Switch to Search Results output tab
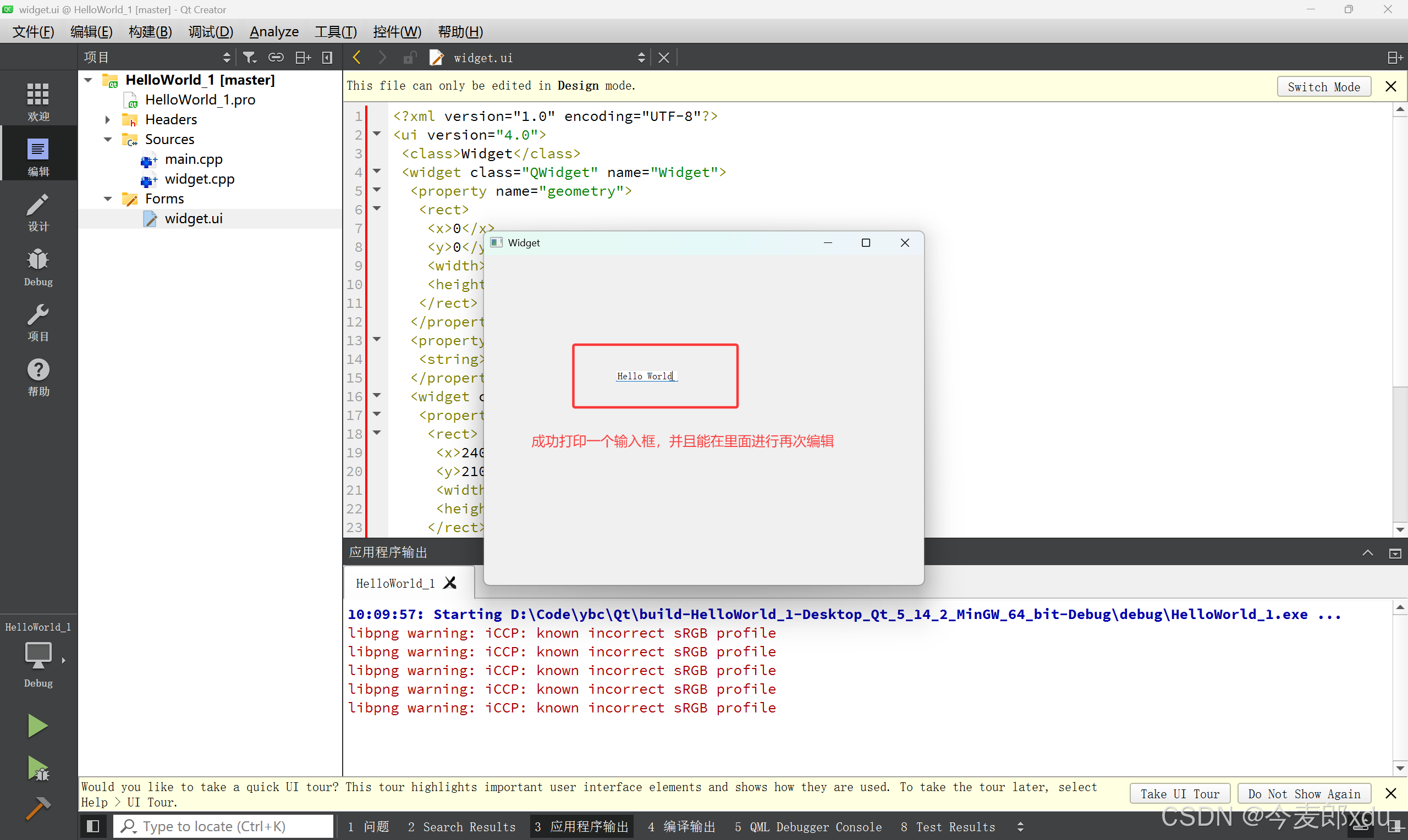1408x840 pixels. click(x=461, y=826)
